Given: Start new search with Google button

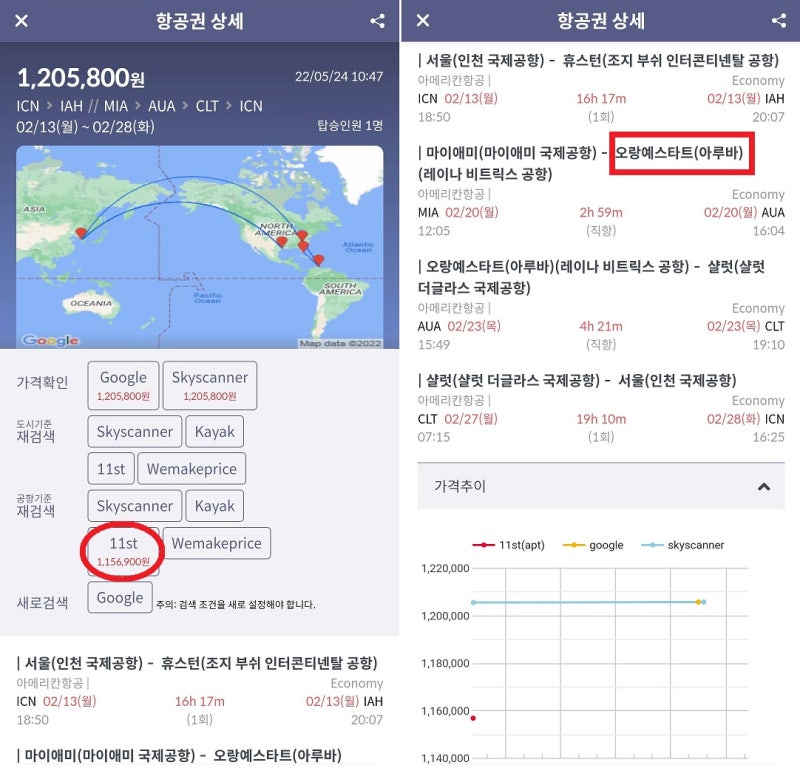Looking at the screenshot, I should (120, 598).
